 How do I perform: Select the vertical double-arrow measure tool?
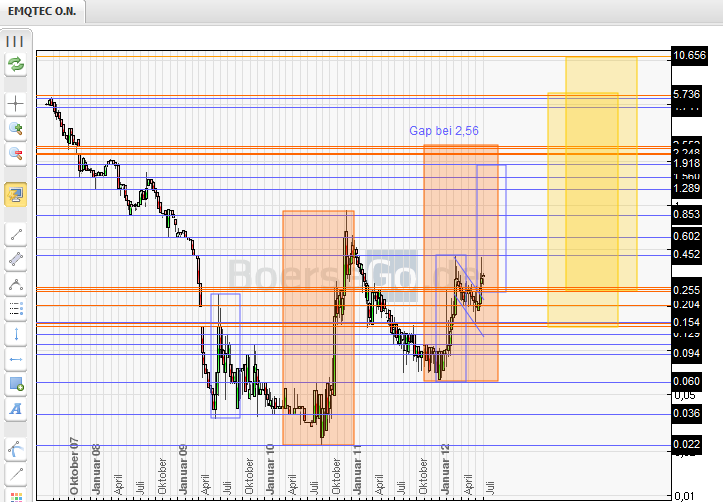[x=16, y=334]
